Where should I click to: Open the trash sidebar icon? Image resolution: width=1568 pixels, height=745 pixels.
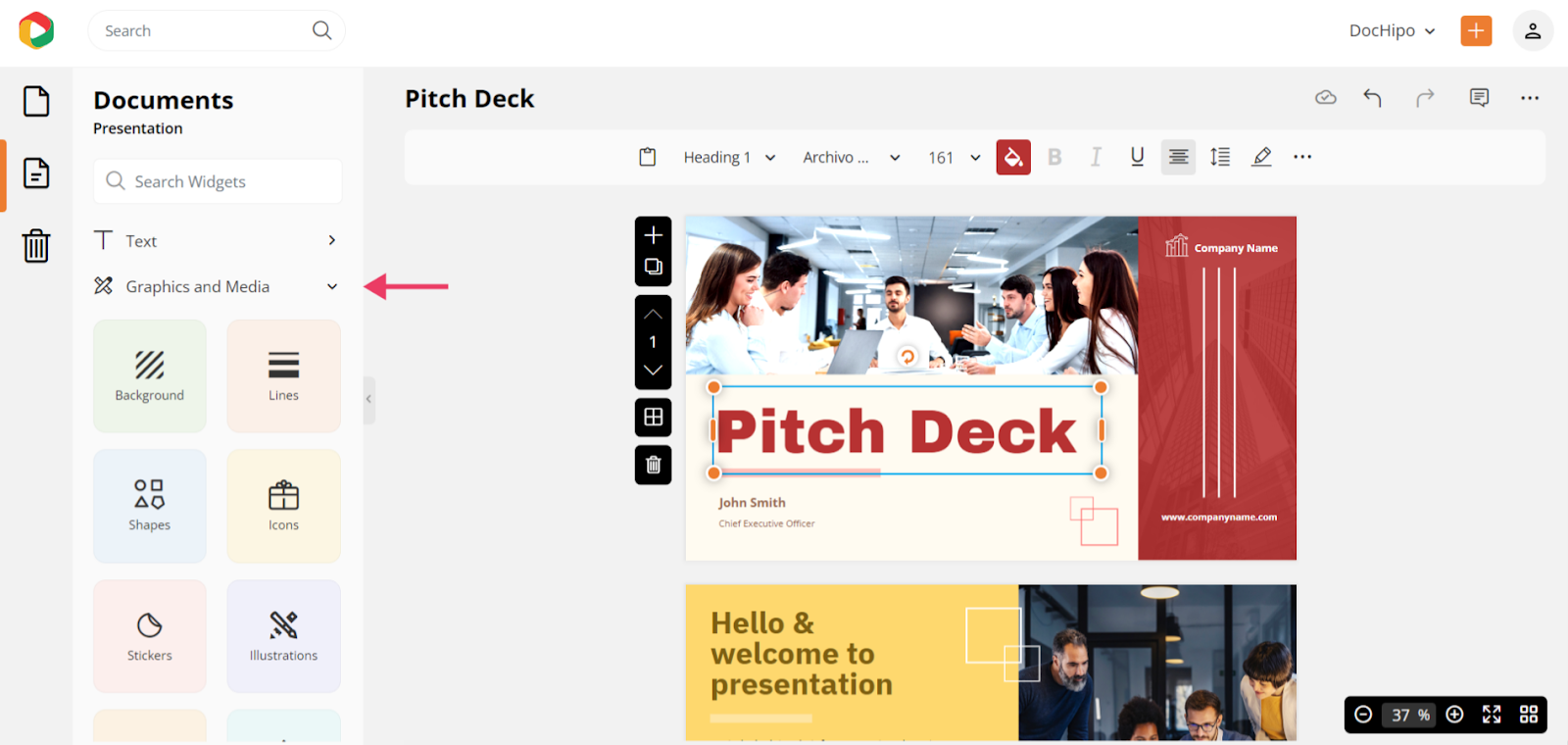[x=36, y=245]
